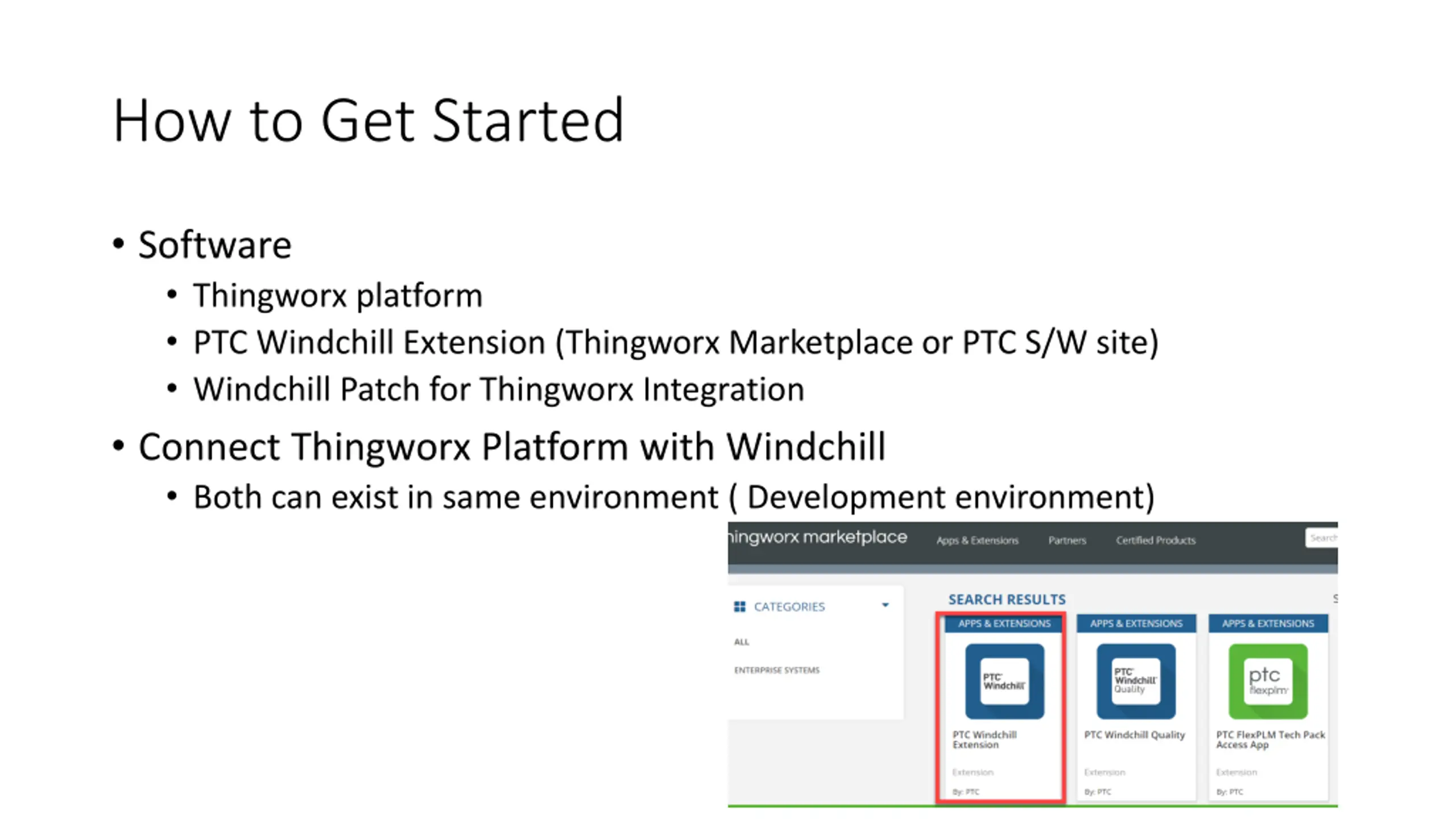This screenshot has width=1456, height=819.
Task: Collapse the Categories dropdown arrow
Action: tap(885, 605)
